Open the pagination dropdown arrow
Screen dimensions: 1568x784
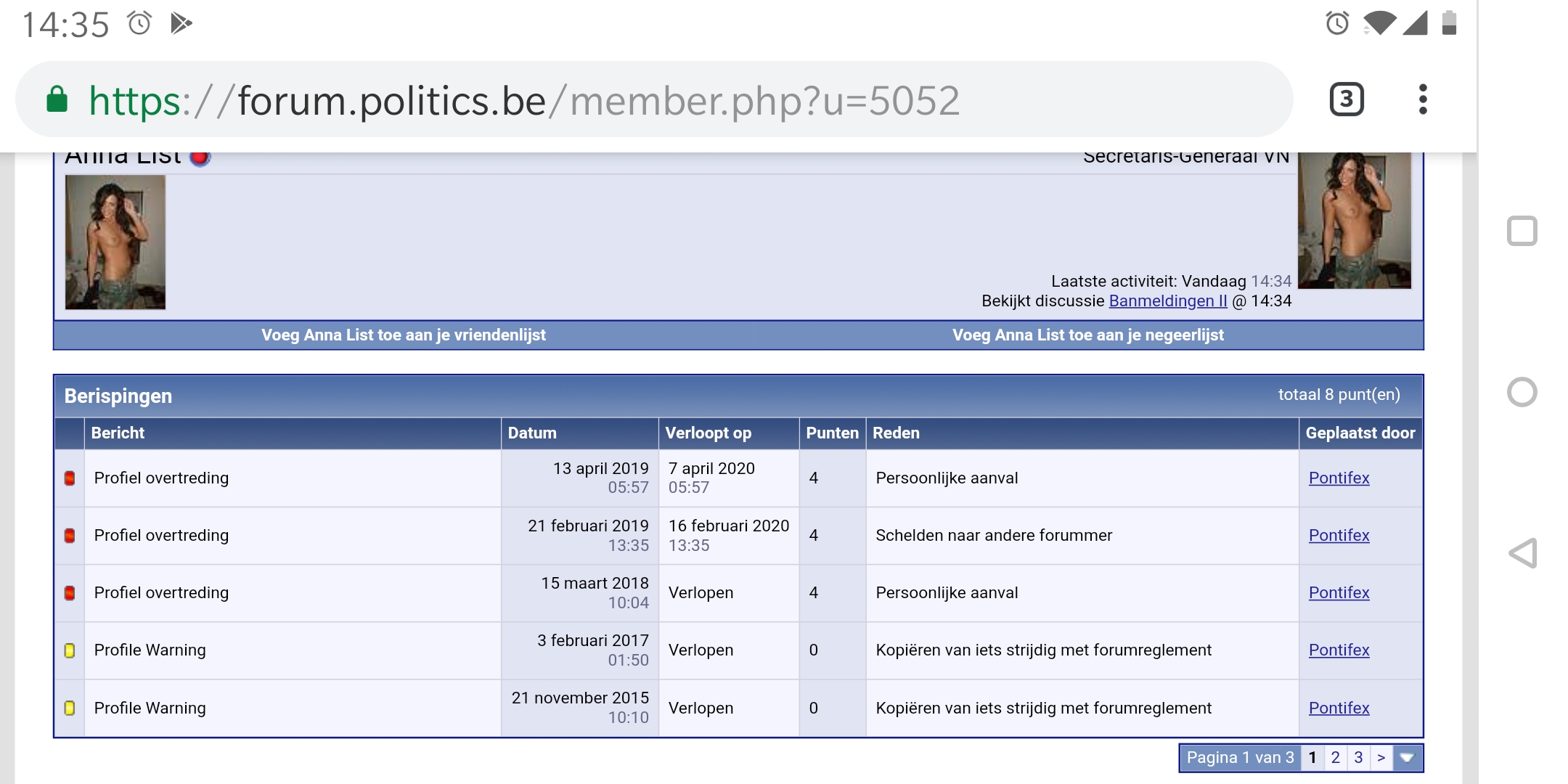[x=1407, y=758]
